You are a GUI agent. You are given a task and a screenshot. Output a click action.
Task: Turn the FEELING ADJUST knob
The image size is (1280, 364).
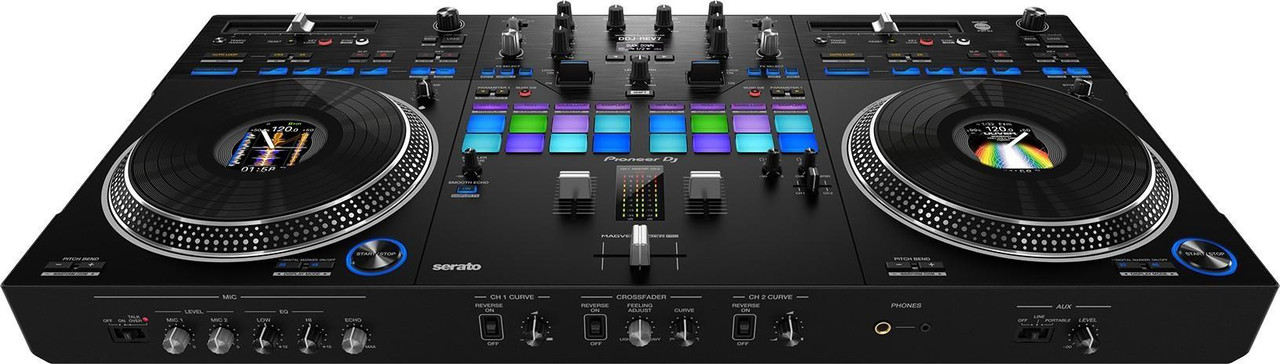640,333
